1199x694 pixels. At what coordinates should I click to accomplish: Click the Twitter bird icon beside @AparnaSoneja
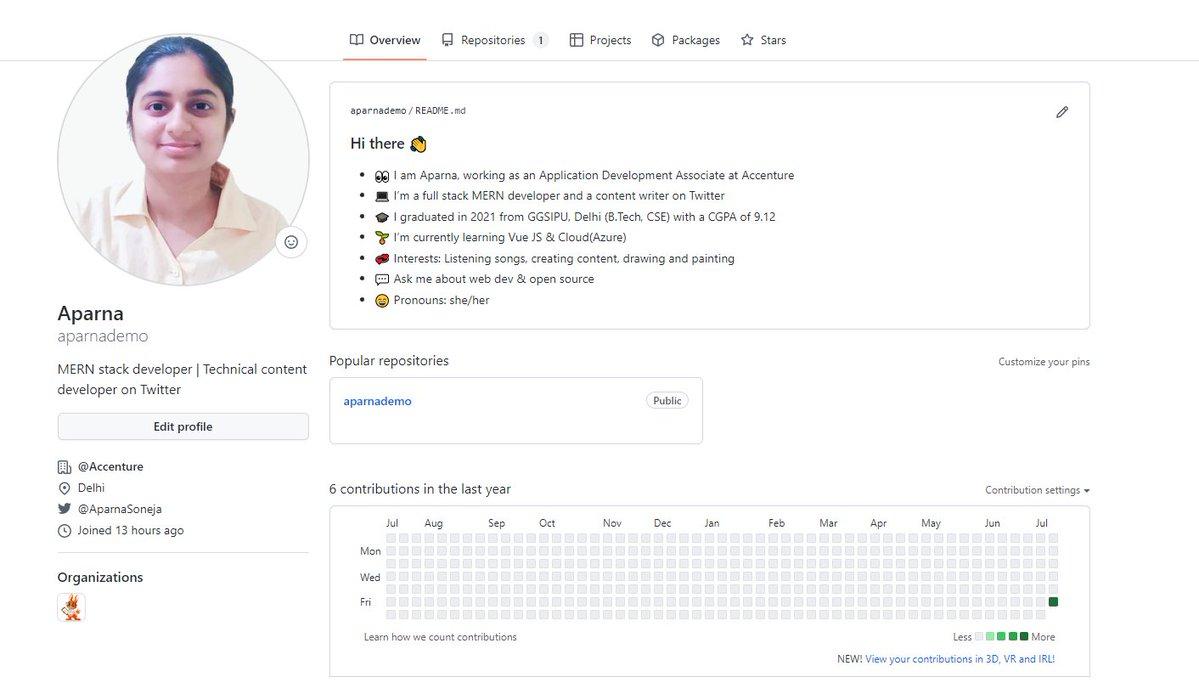(65, 509)
